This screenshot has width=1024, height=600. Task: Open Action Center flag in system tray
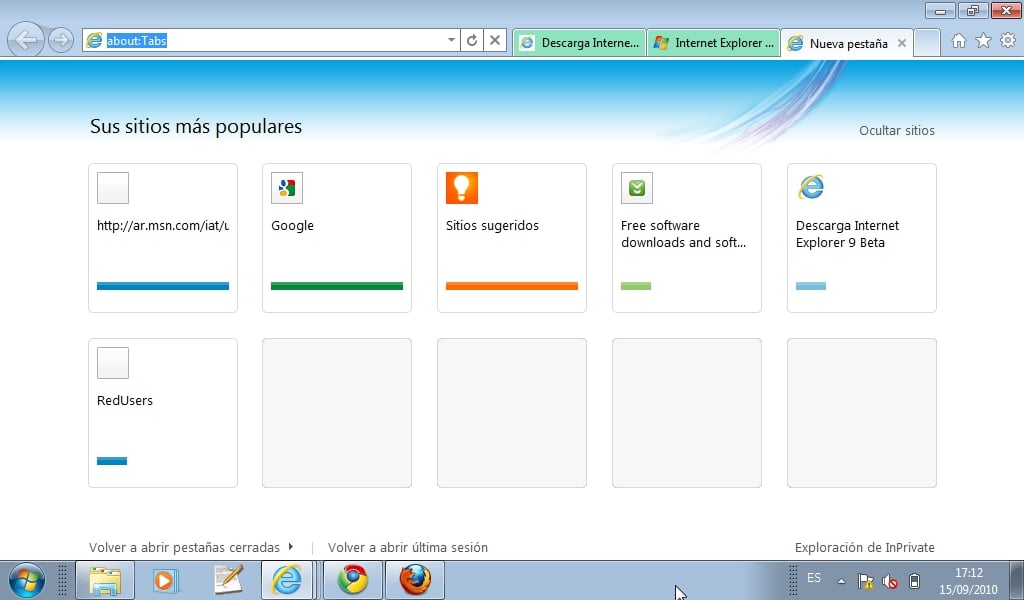866,580
